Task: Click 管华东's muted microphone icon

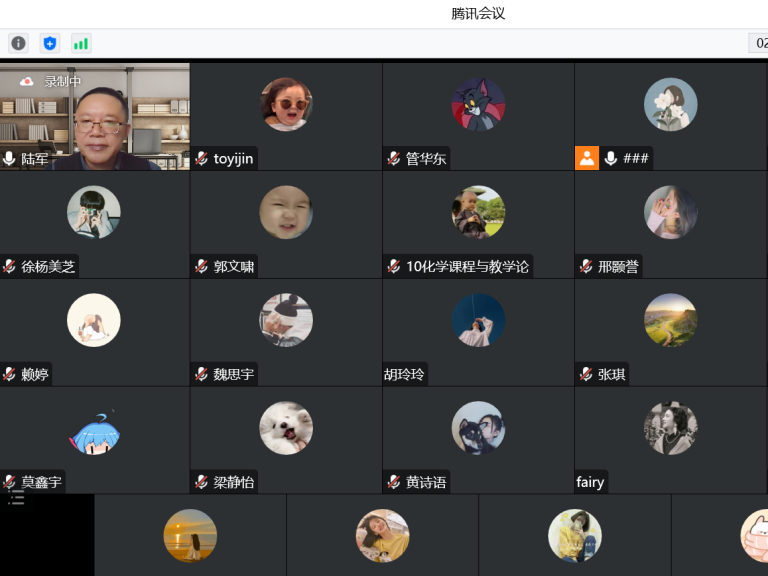Action: pyautogui.click(x=394, y=159)
